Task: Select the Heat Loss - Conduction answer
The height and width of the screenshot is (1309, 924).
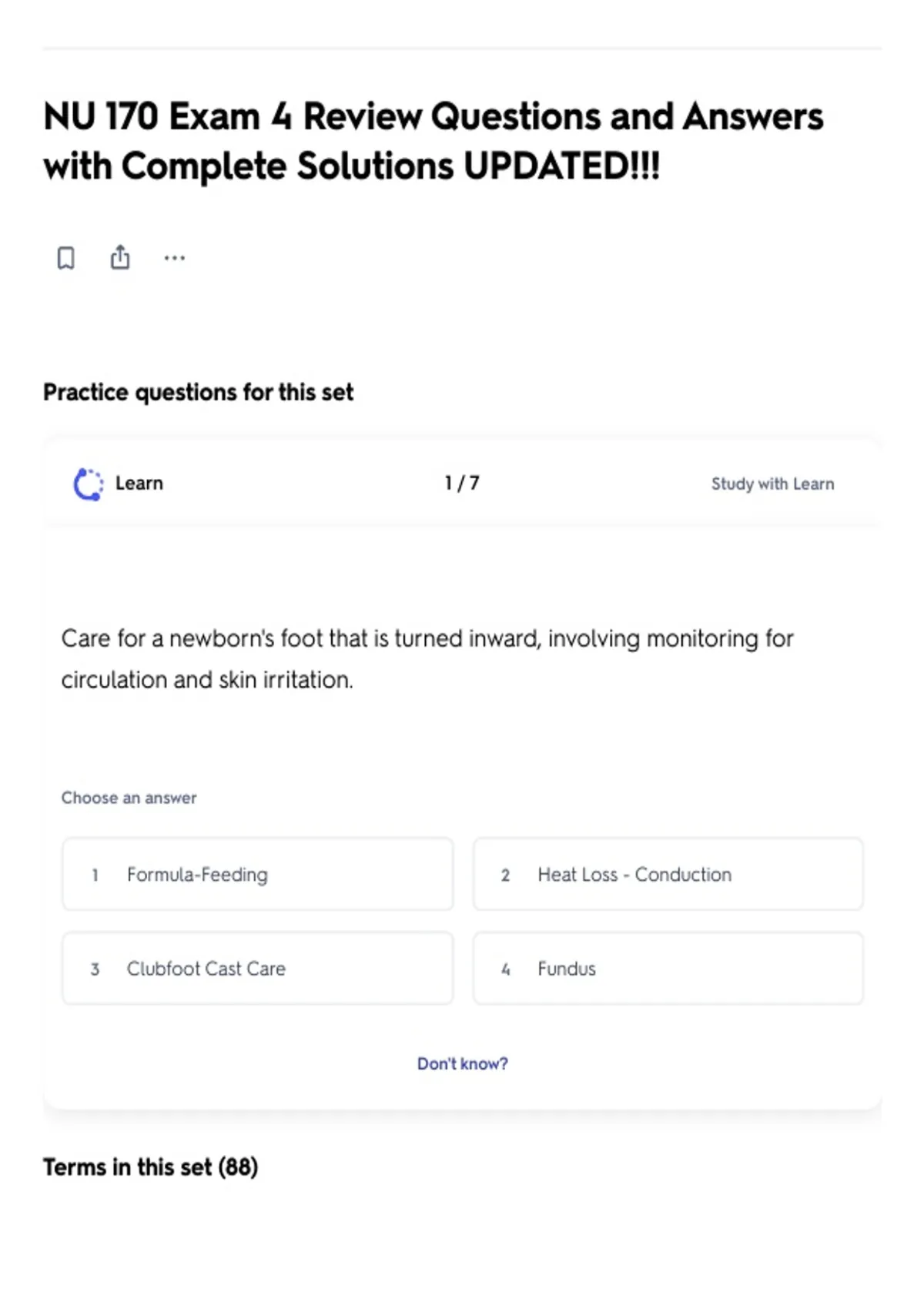Action: coord(668,874)
